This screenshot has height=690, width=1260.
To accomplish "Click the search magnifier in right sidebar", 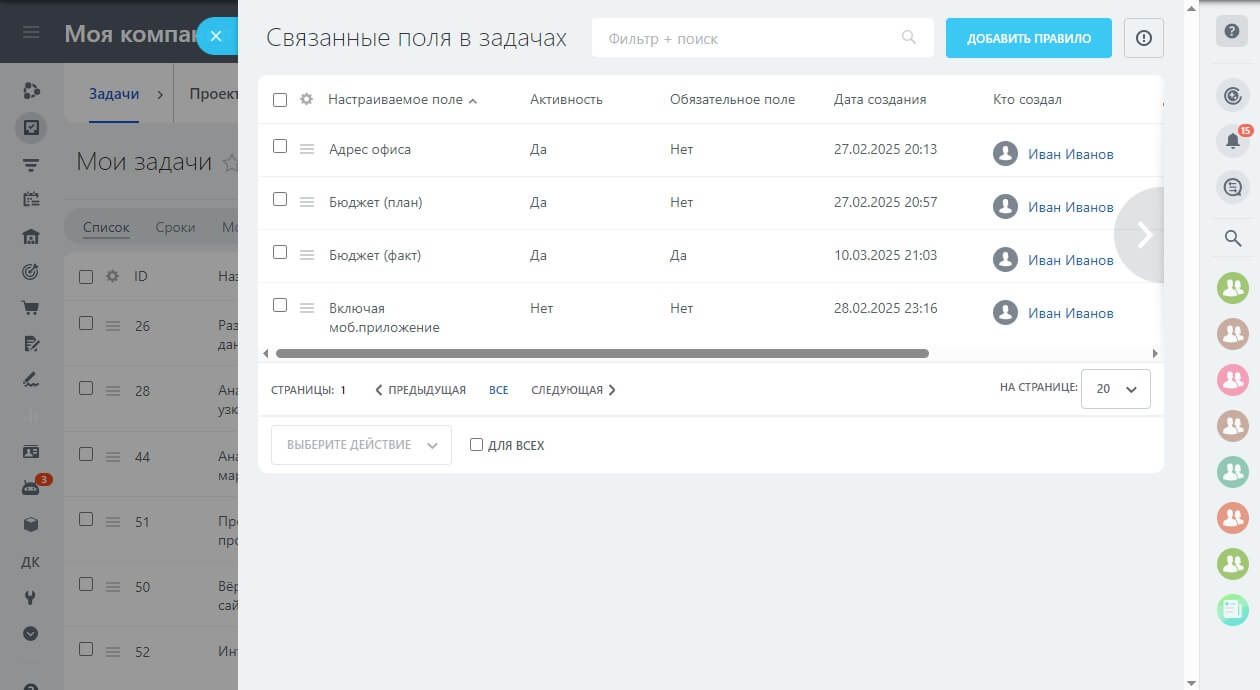I will [x=1232, y=238].
